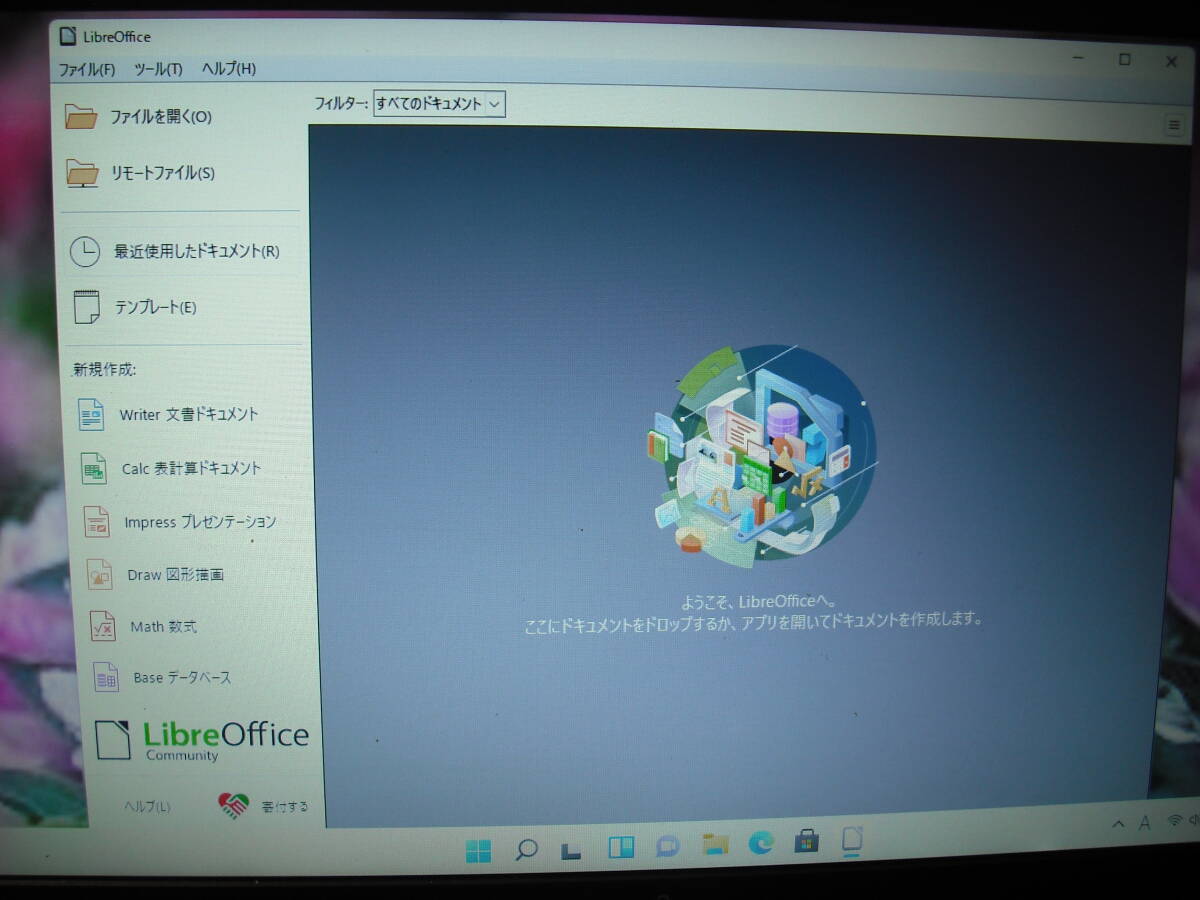This screenshot has height=900, width=1200.
Task: Click the Math formula icon
Action: click(102, 626)
